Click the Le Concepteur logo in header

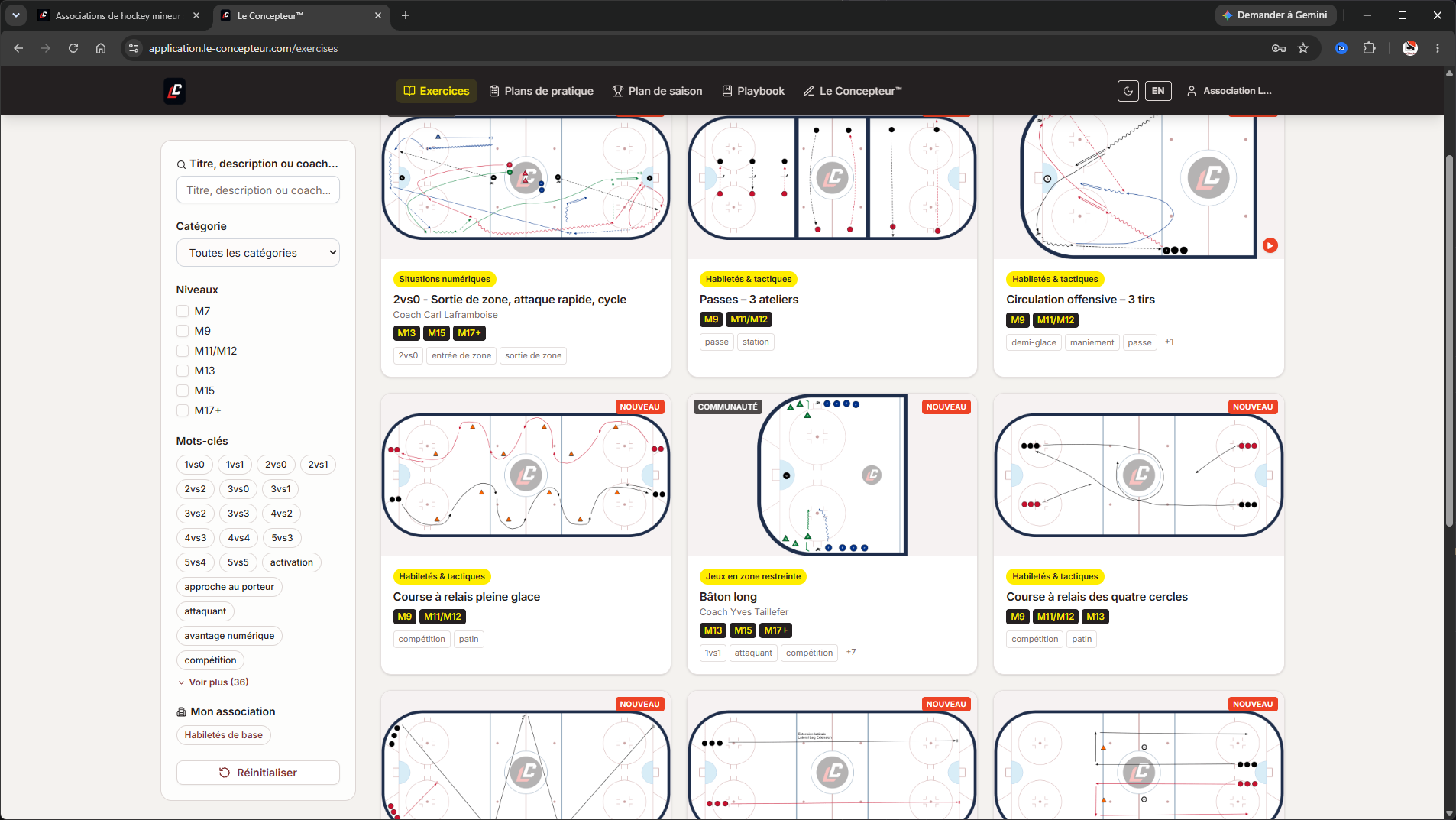(174, 91)
